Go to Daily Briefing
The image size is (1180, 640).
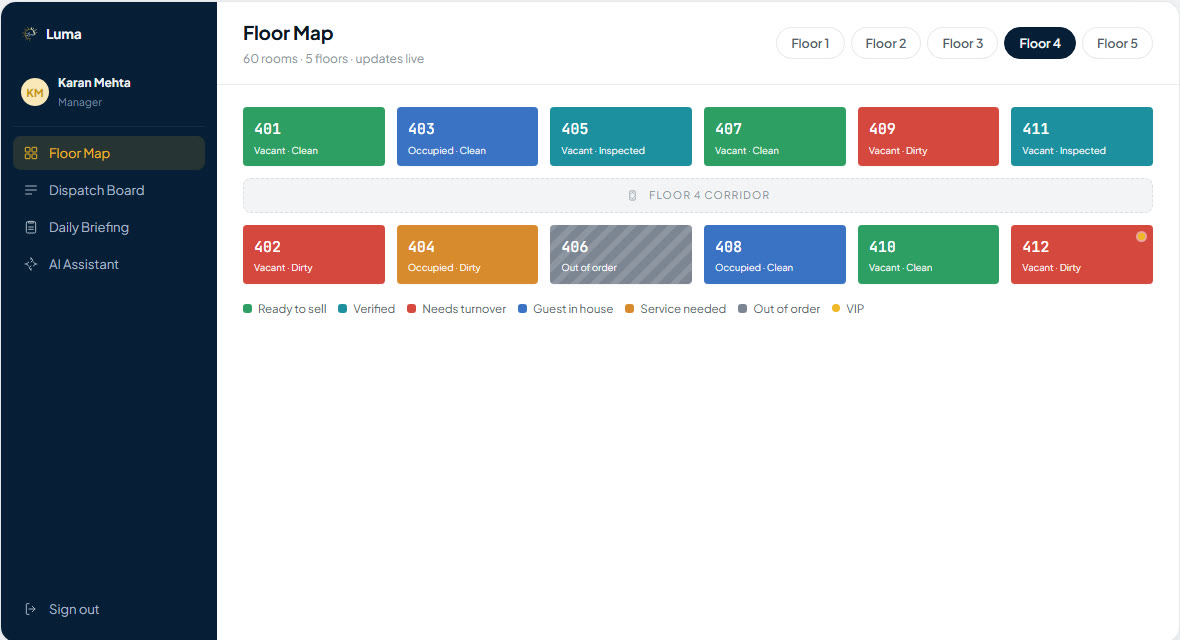[109, 227]
